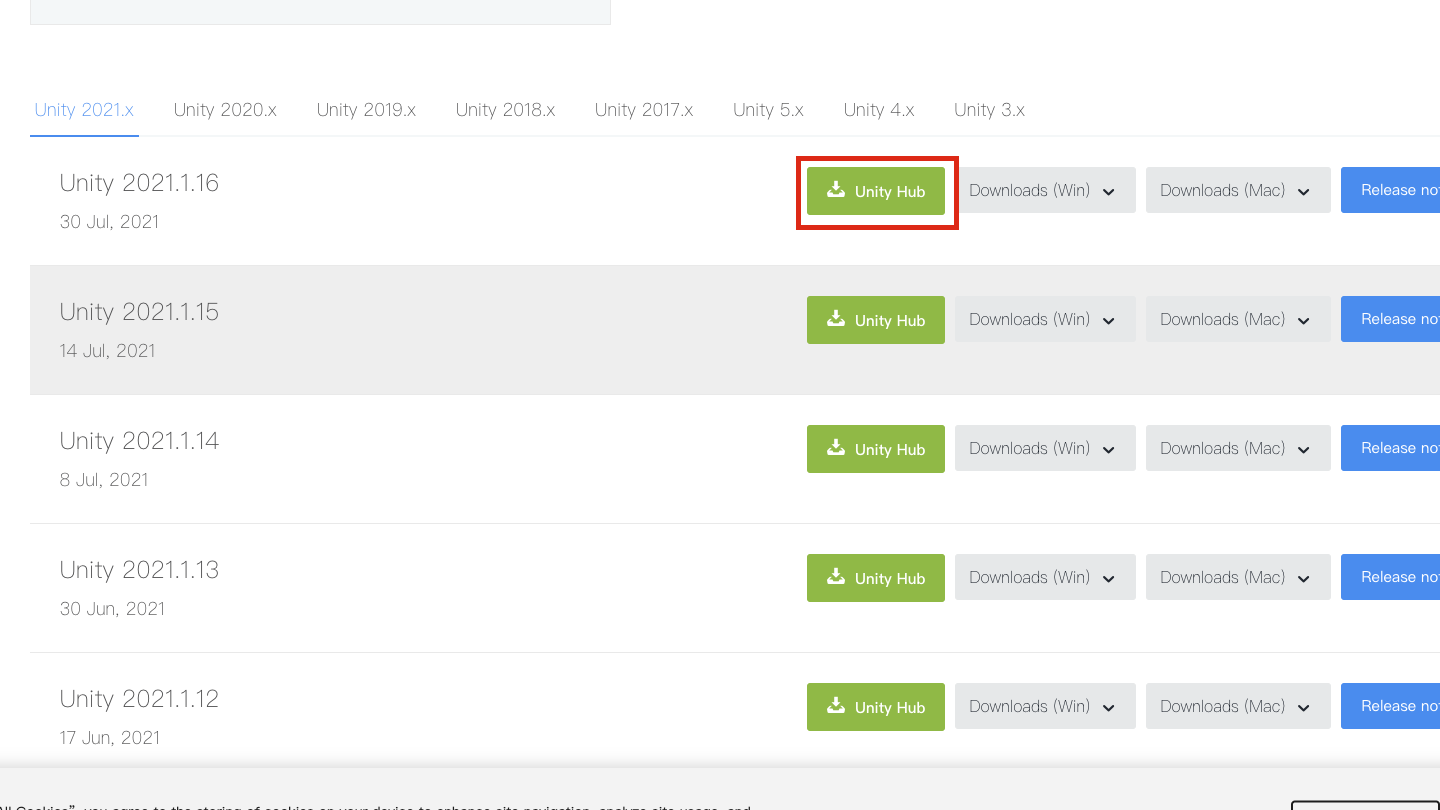Switch to the Unity 3.x tab
Viewport: 1440px width, 810px height.
click(989, 110)
